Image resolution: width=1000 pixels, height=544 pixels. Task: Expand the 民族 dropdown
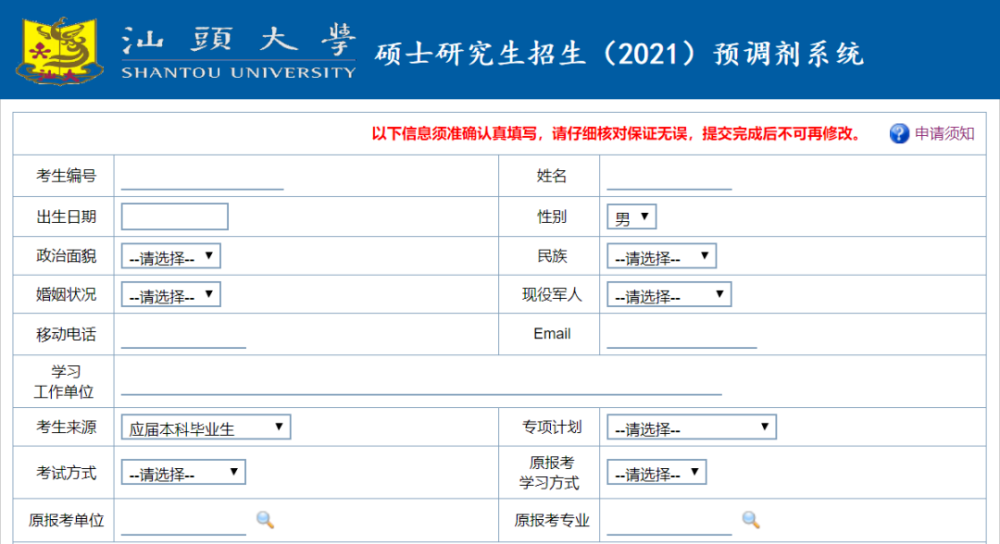pos(661,256)
